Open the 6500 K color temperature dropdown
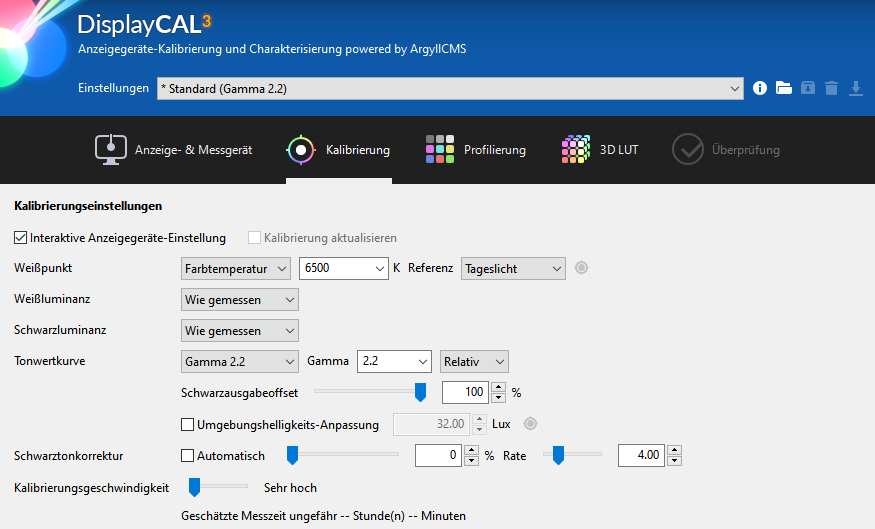The image size is (875, 529). click(344, 268)
